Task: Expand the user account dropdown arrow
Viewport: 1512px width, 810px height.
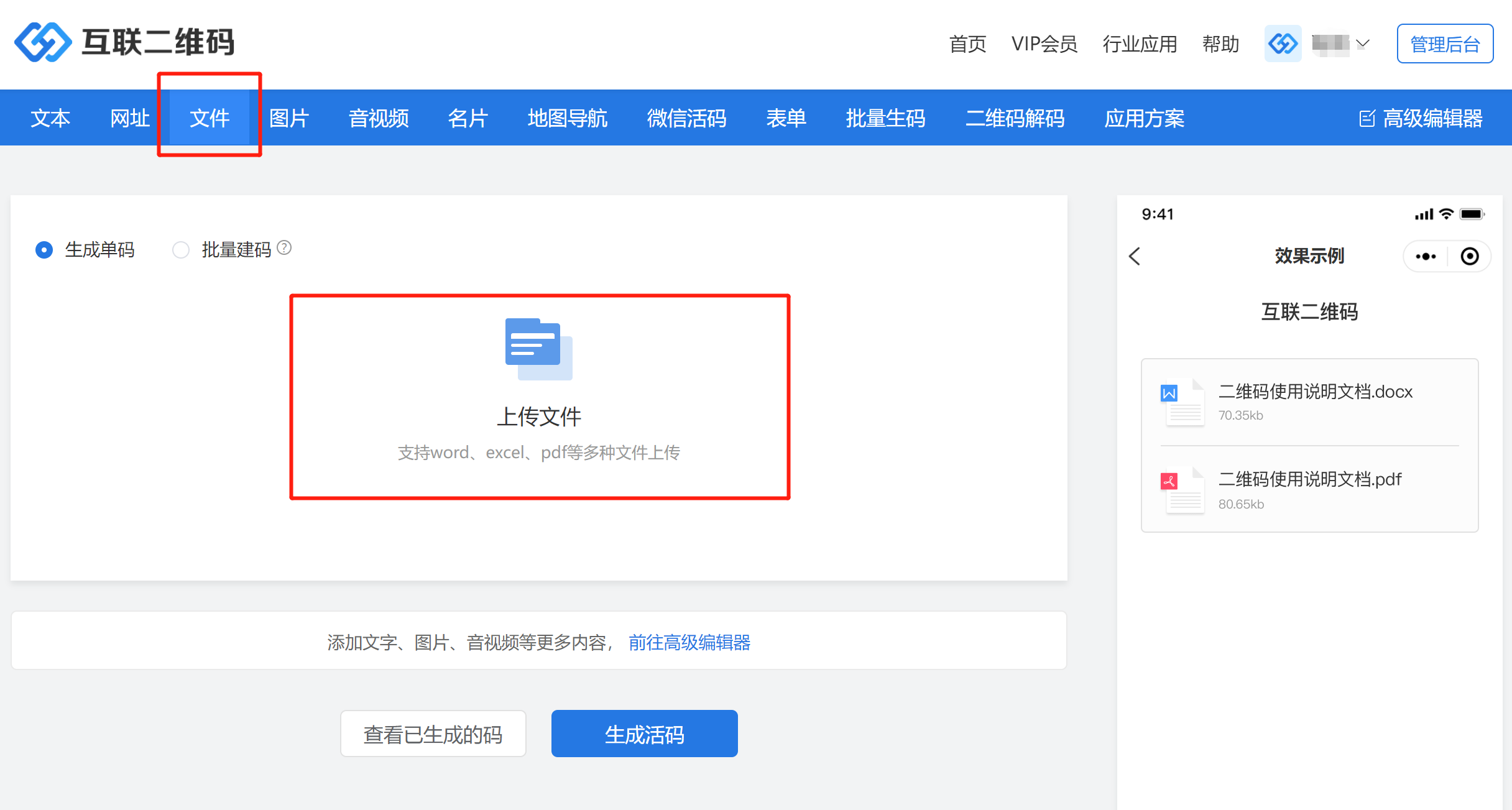Action: 1363,44
